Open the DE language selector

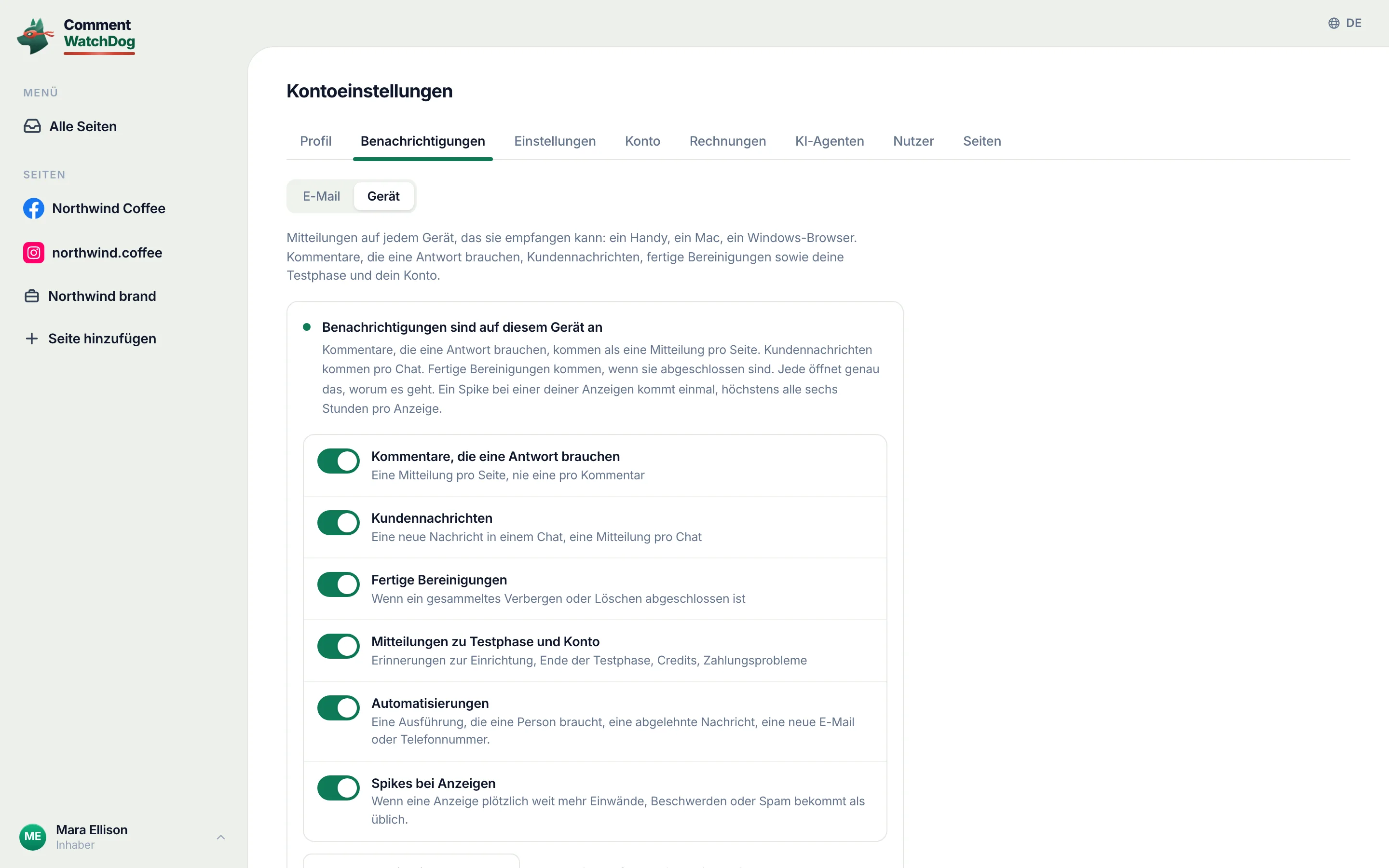[1345, 23]
